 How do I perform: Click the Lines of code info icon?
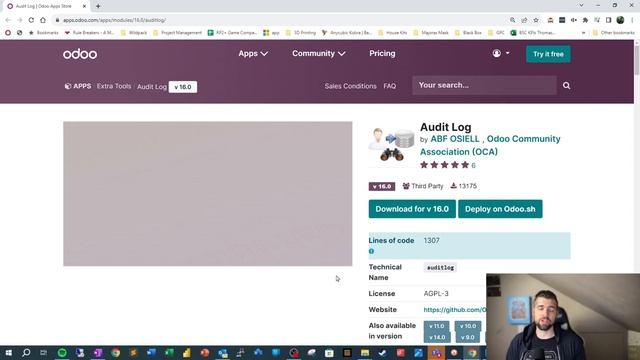[371, 251]
